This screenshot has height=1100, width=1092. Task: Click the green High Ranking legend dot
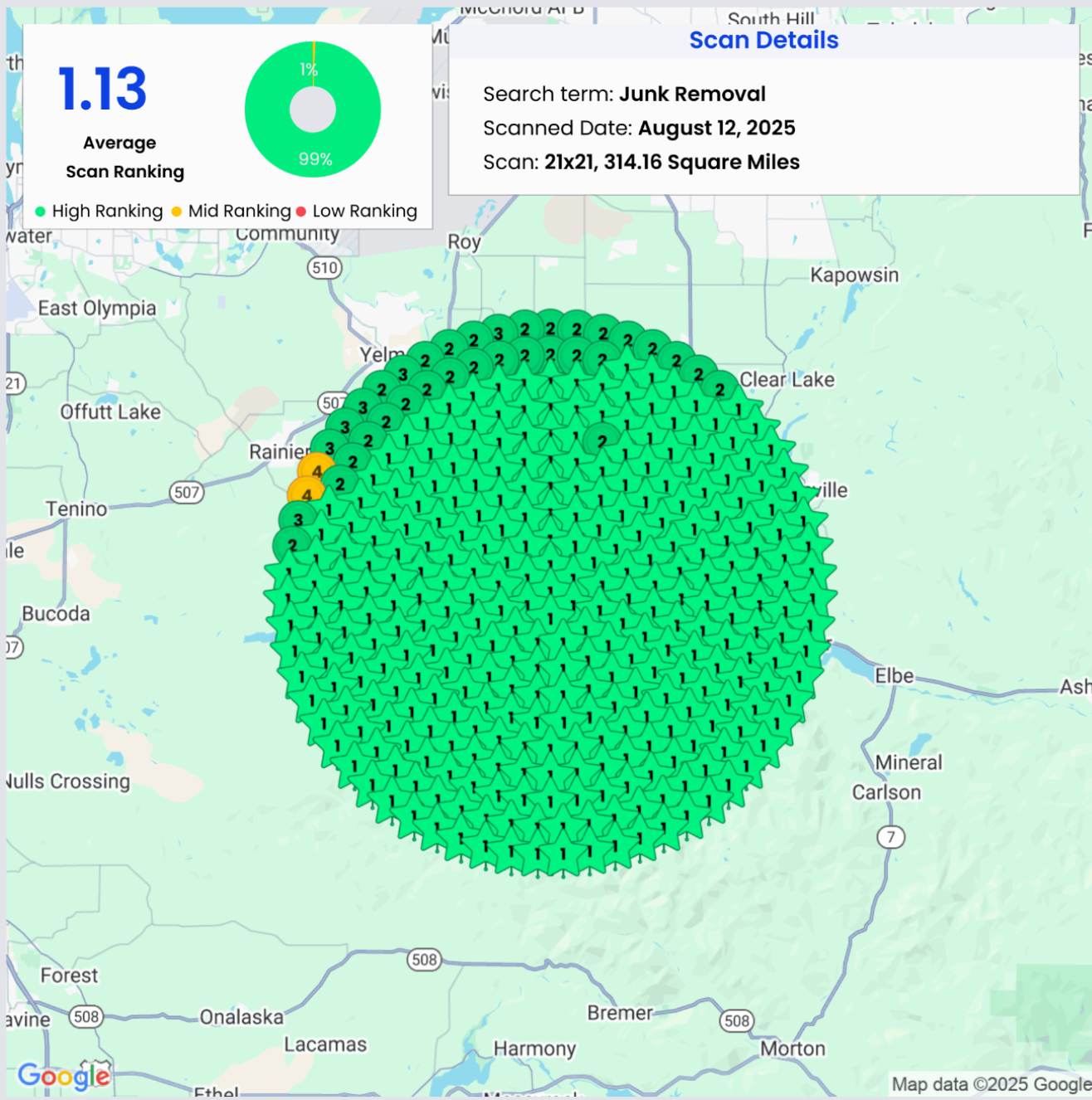40,212
